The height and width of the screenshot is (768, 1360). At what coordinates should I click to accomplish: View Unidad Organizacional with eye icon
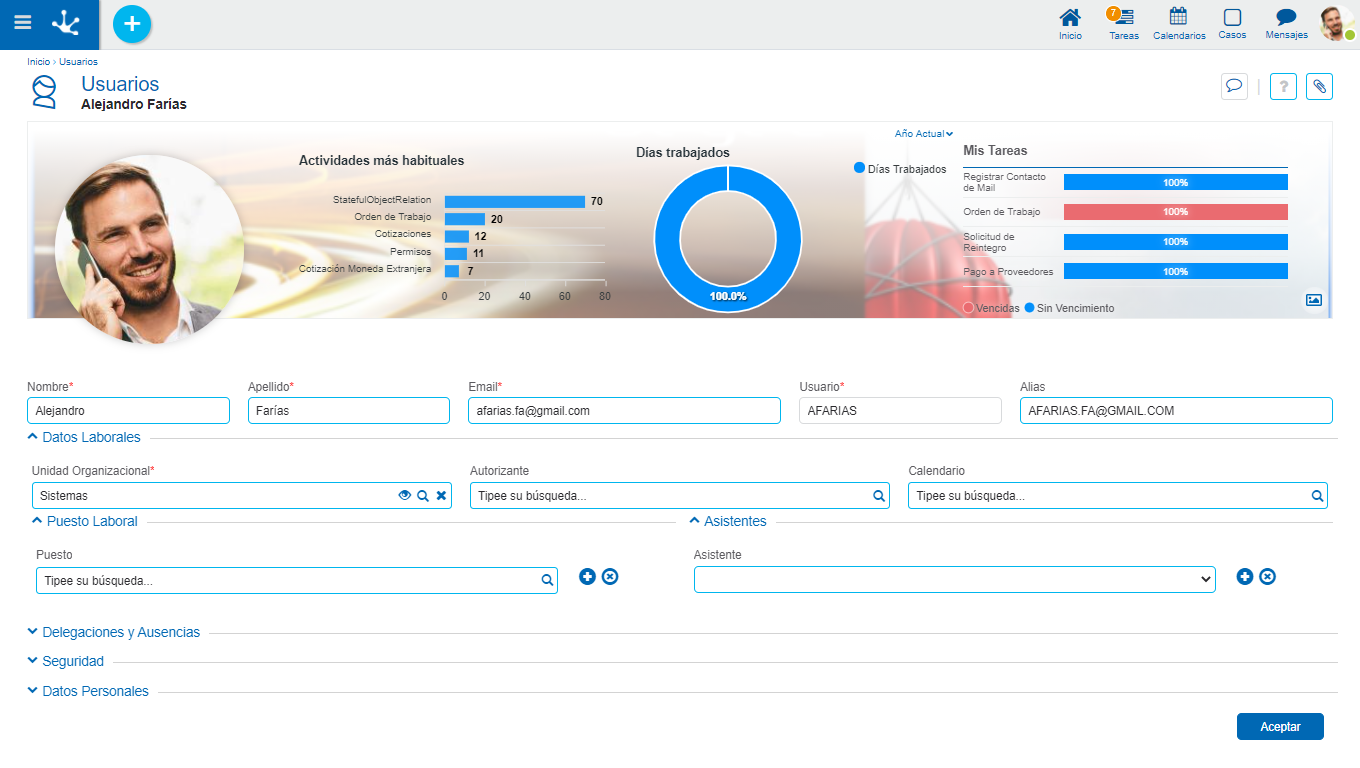pyautogui.click(x=405, y=495)
